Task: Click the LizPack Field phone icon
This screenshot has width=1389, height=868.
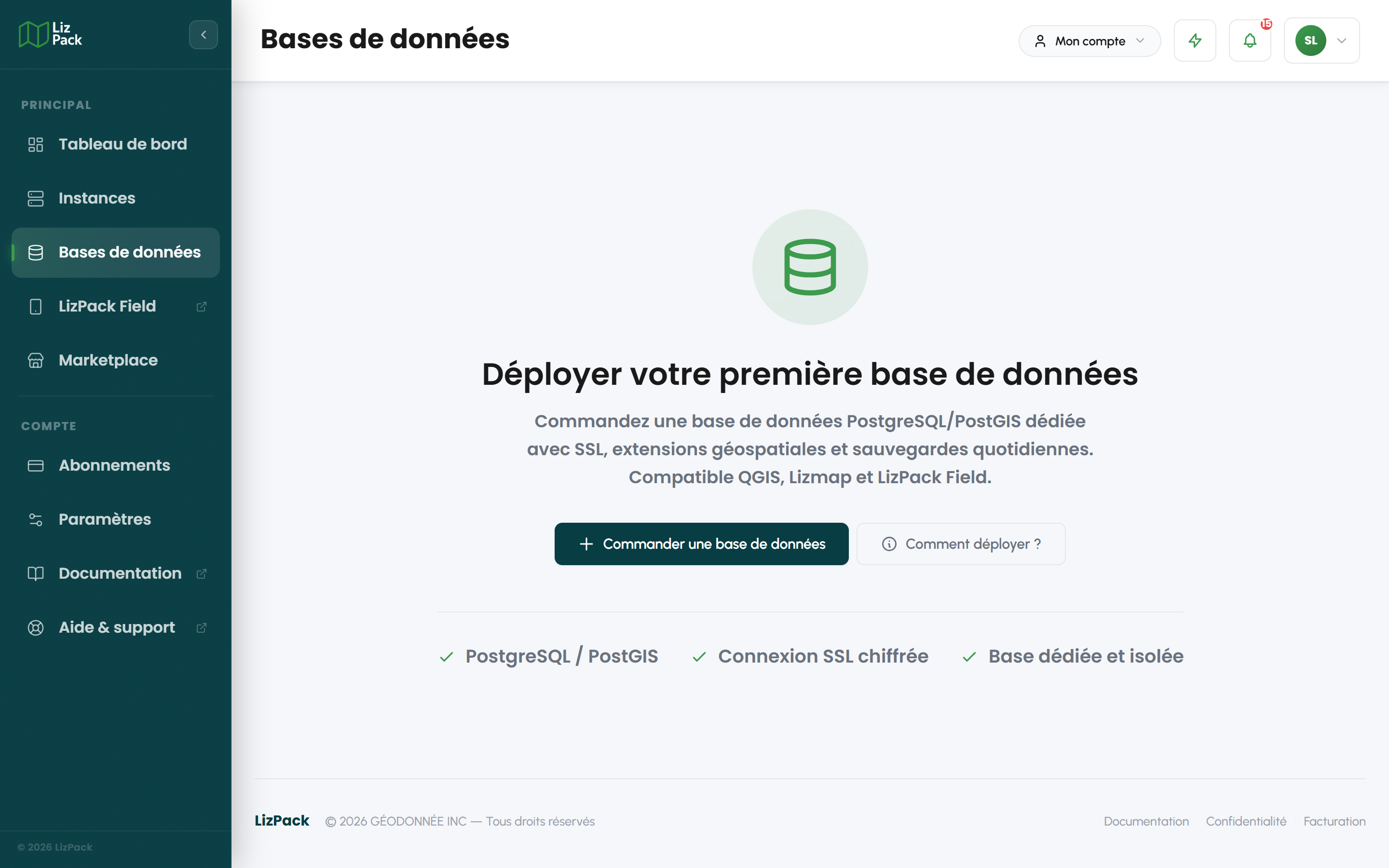Action: point(36,307)
